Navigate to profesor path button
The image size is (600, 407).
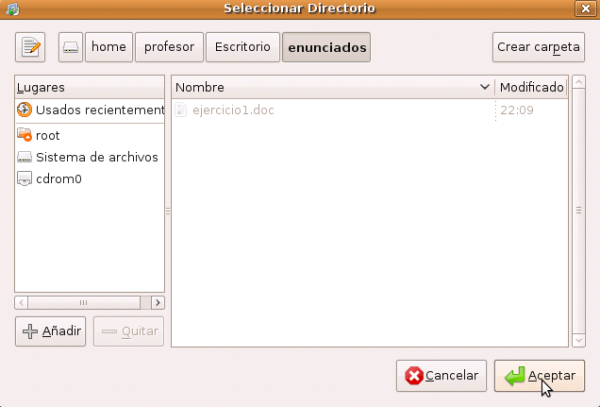pos(170,47)
